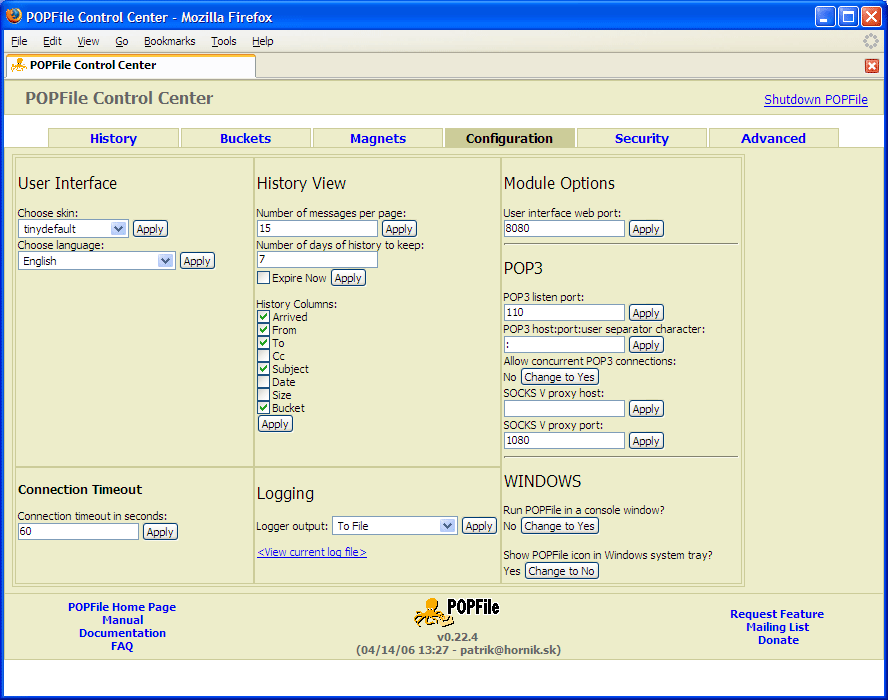Uncheck the Subject history column
Image resolution: width=888 pixels, height=700 pixels.
point(263,369)
